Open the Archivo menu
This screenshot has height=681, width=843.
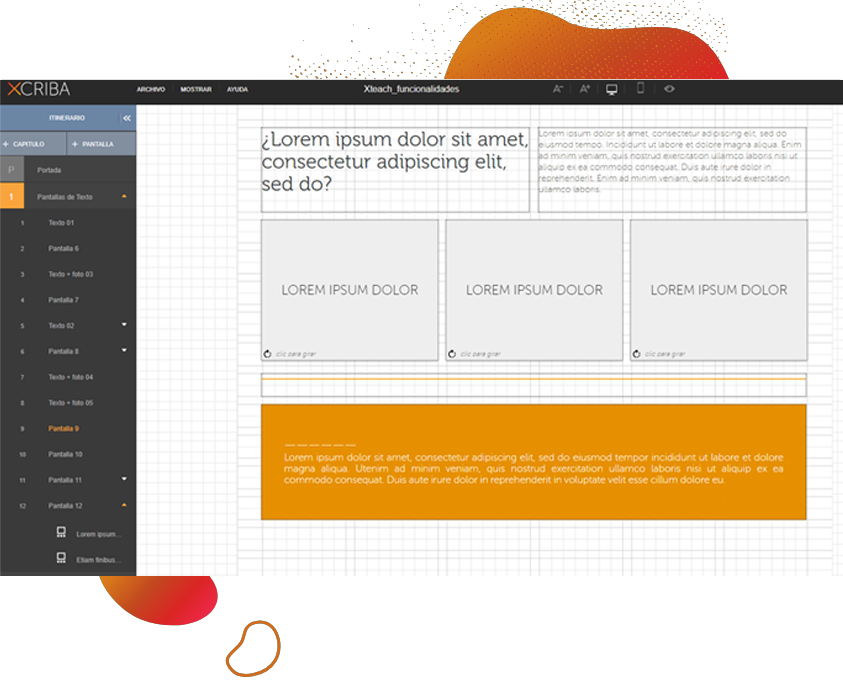pos(151,90)
